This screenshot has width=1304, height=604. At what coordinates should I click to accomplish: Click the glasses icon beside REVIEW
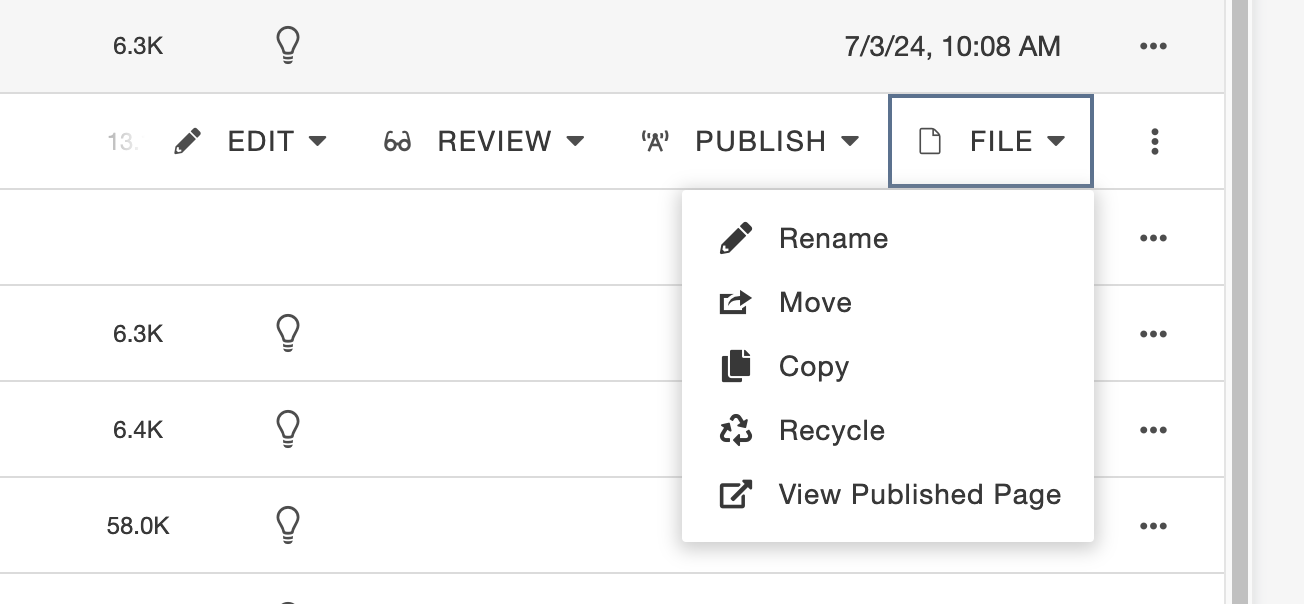pos(397,142)
